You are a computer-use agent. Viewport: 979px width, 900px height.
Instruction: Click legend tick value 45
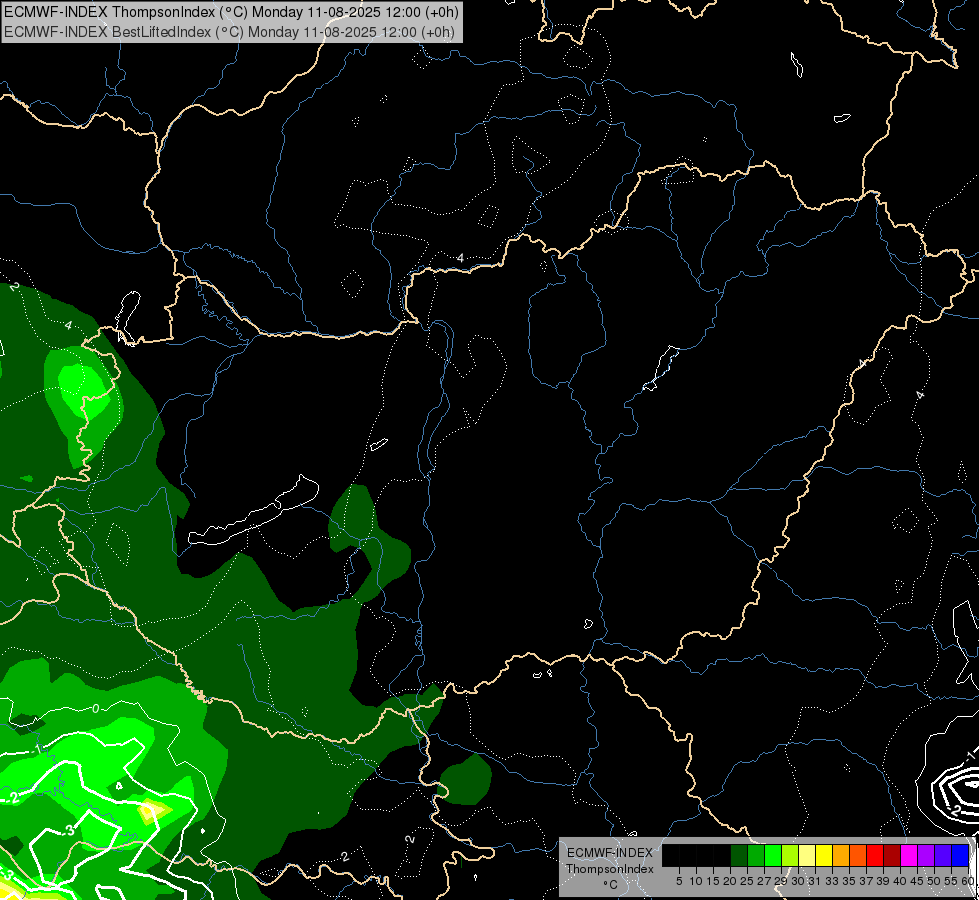(x=918, y=881)
